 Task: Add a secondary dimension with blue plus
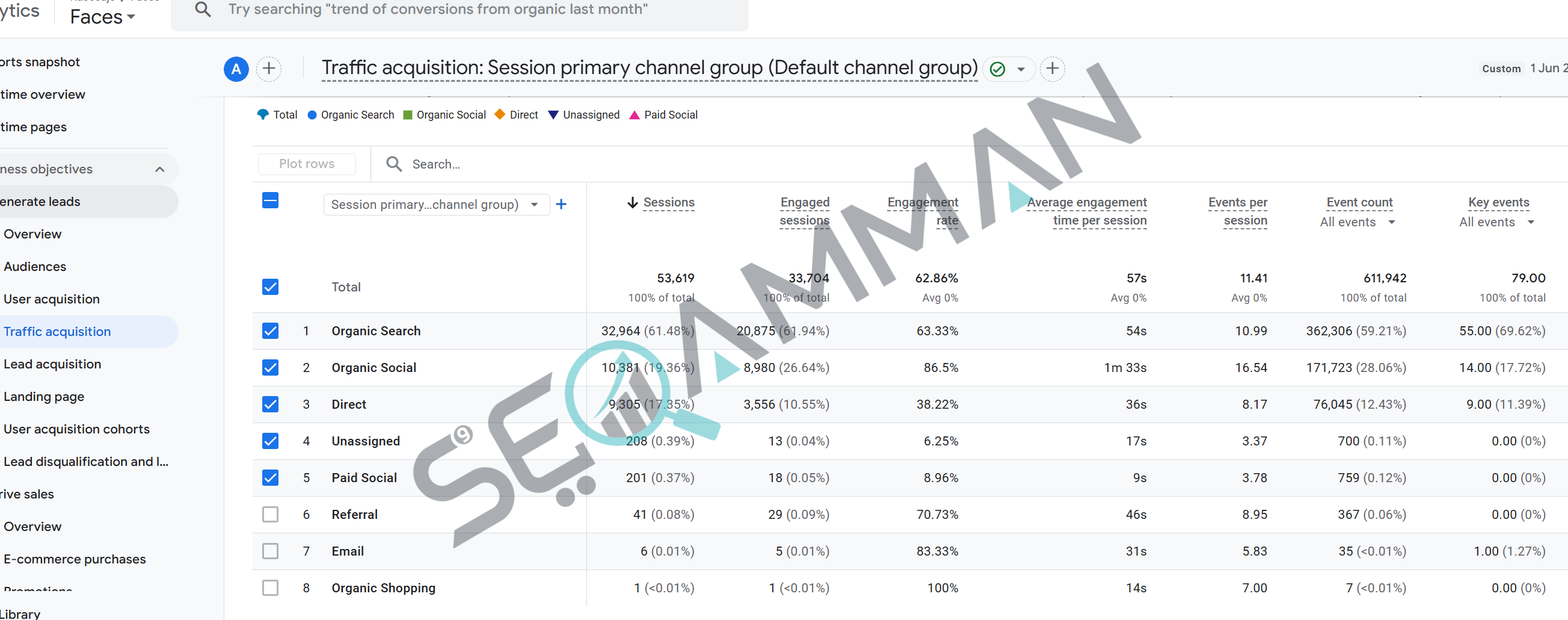(x=561, y=204)
